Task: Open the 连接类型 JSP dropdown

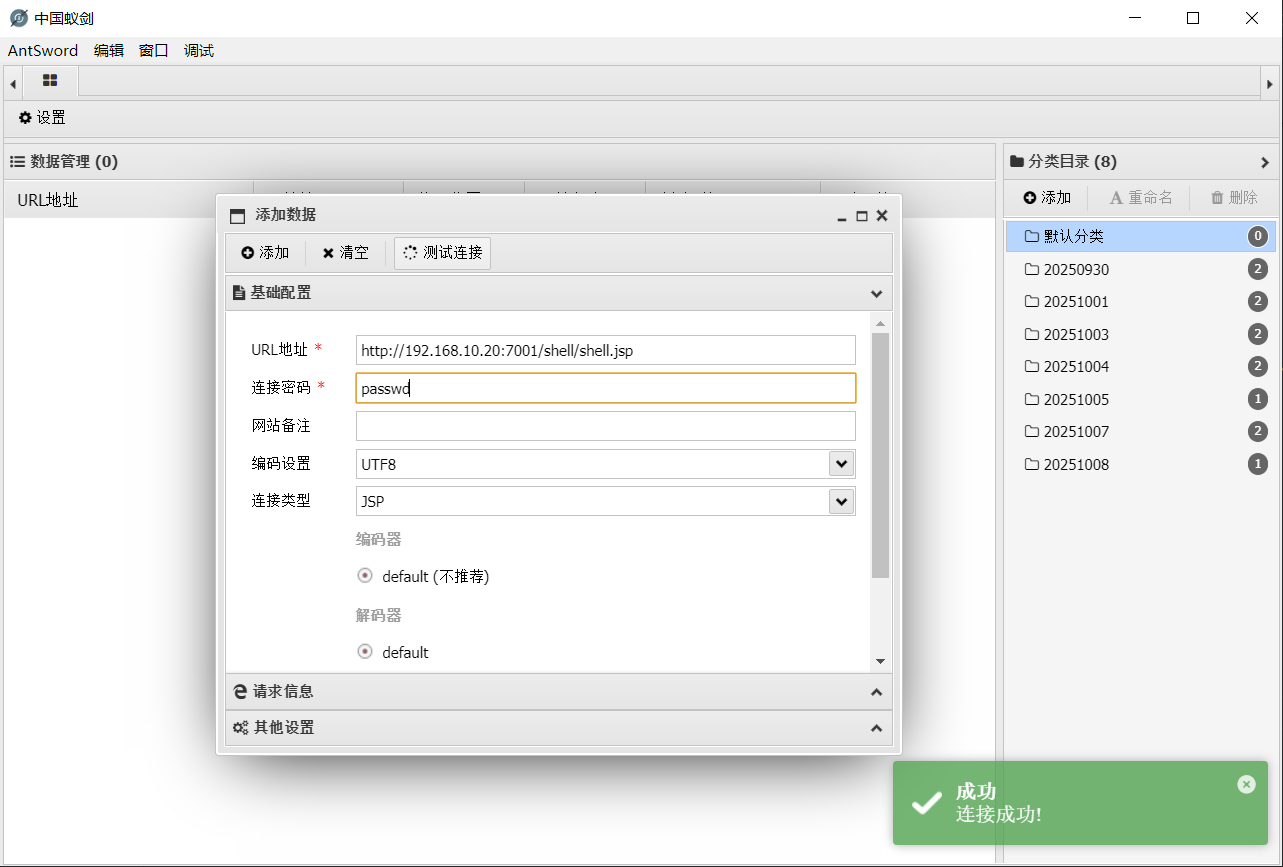Action: point(841,501)
